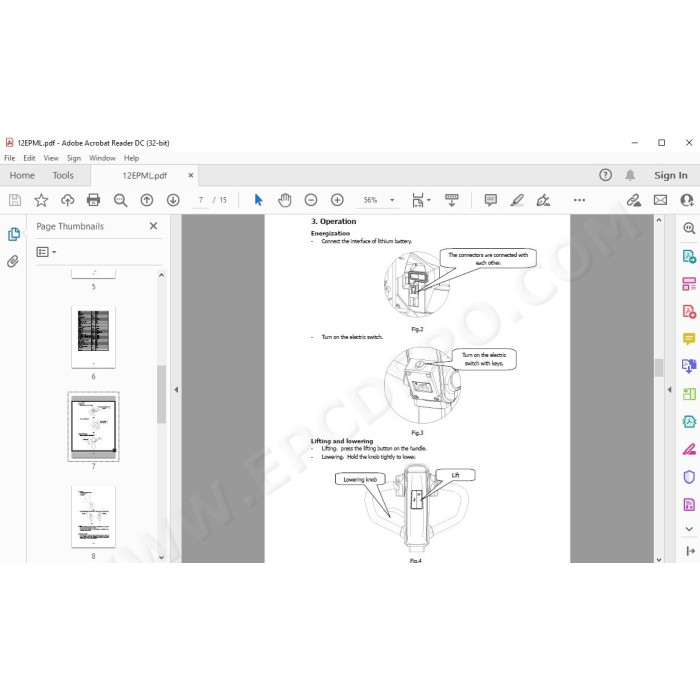Open fit page options icon
This screenshot has width=700, height=700.
(x=418, y=200)
